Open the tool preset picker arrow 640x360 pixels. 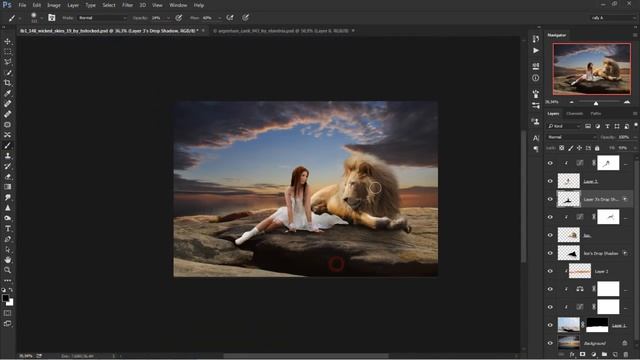click(20, 18)
